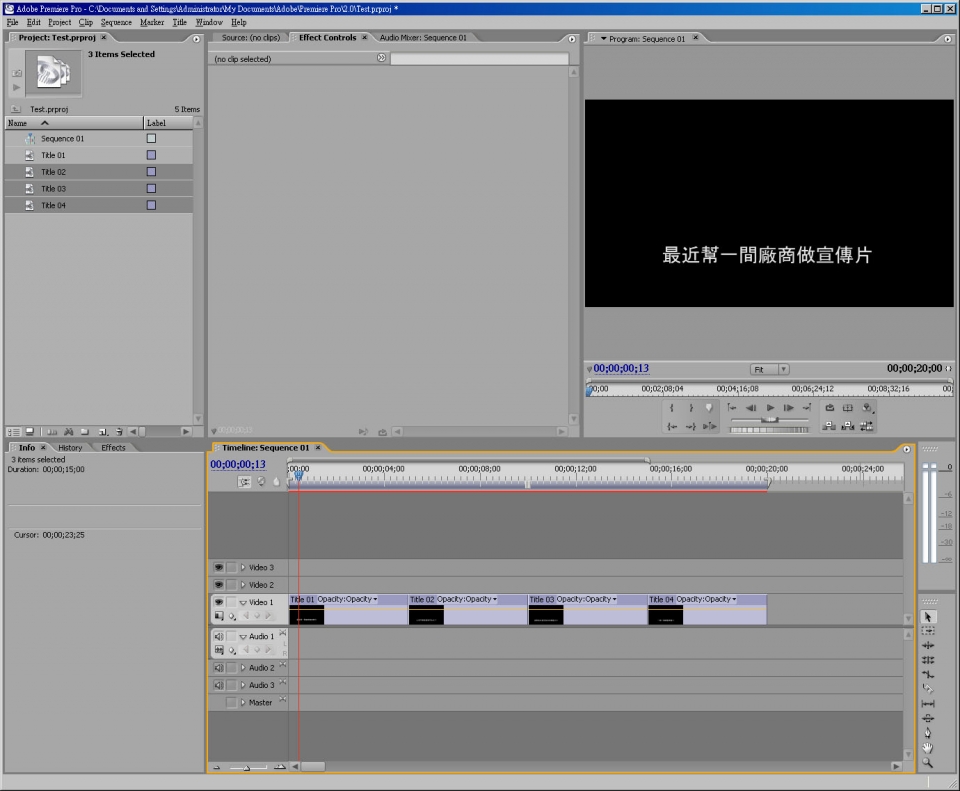
Task: Select Title 01 in the project list
Action: click(53, 156)
